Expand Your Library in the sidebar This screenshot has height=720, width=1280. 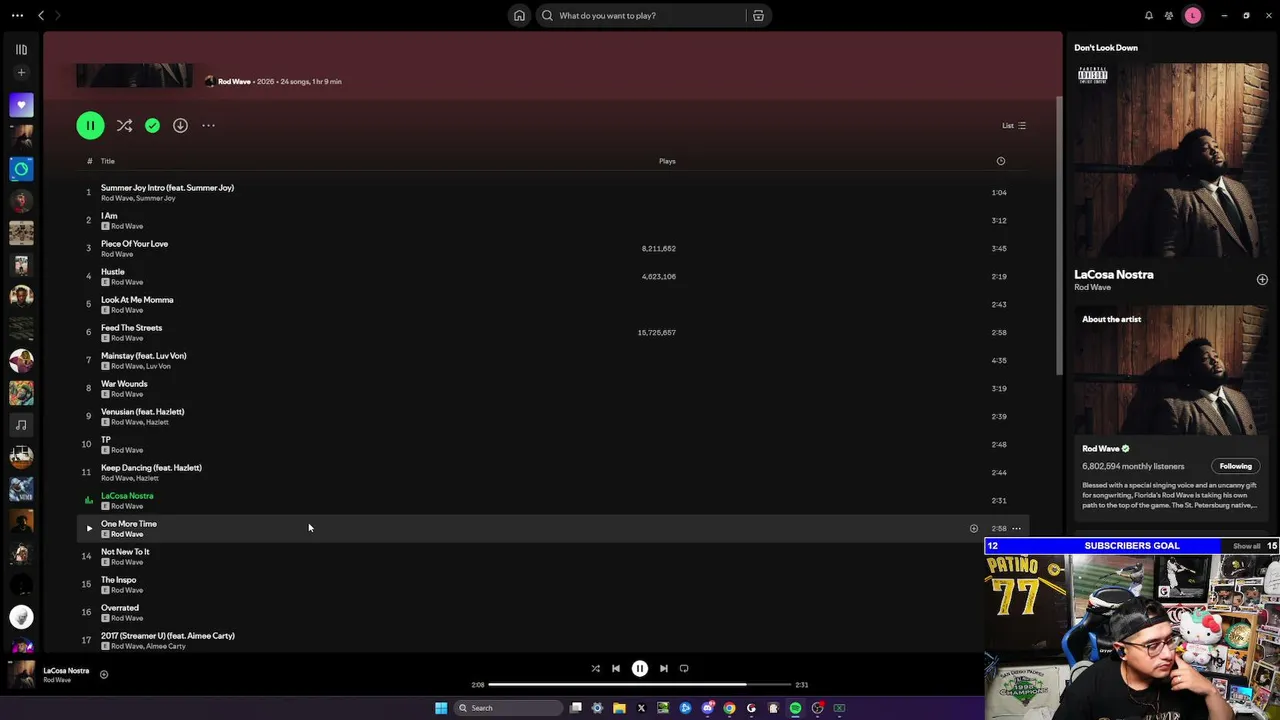(21, 49)
